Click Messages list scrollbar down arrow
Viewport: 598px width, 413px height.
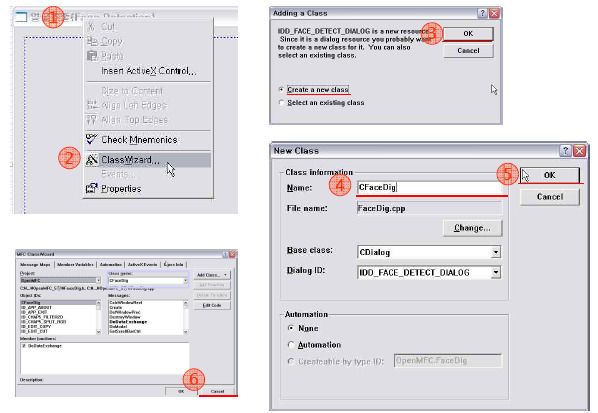186,332
